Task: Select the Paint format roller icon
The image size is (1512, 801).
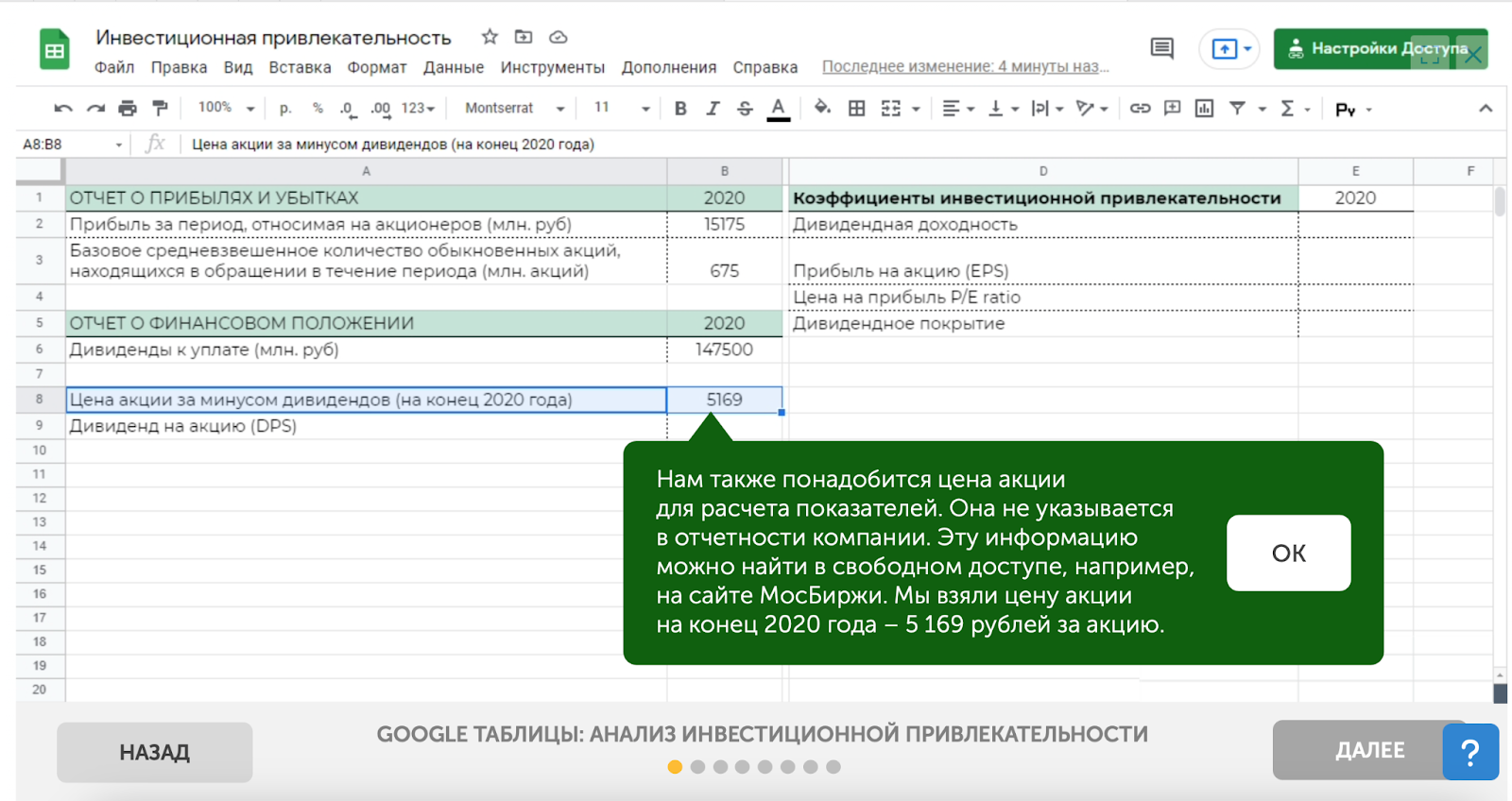Action: click(x=160, y=109)
